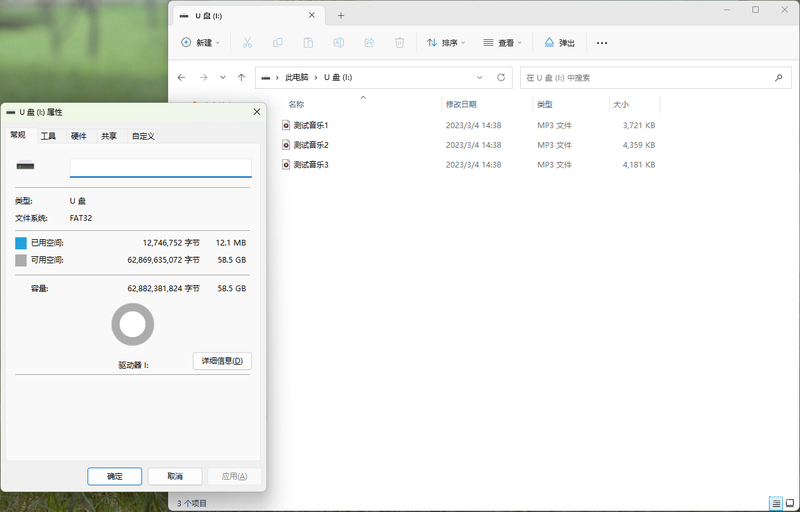Click the magnifier search icon
The image size is (800, 512).
pos(779,78)
